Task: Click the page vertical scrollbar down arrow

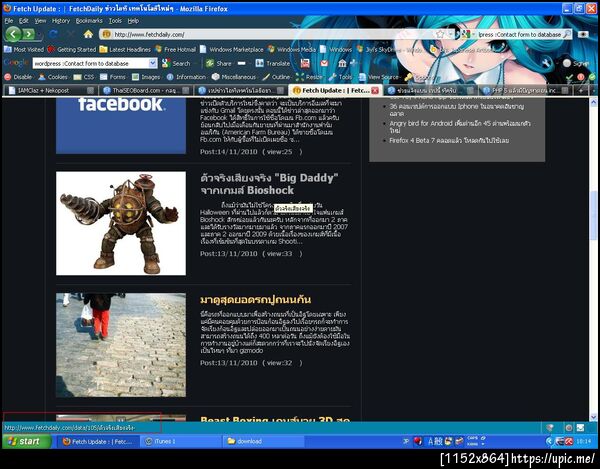Action: coord(593,417)
